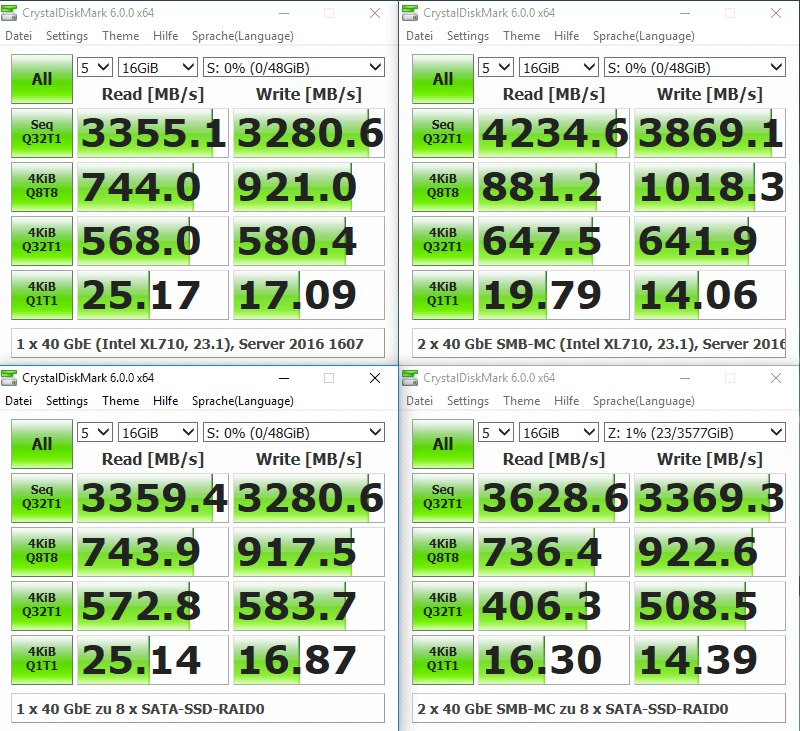Start 4KiB Q1T1 test beside 25.14 result

coord(42,660)
